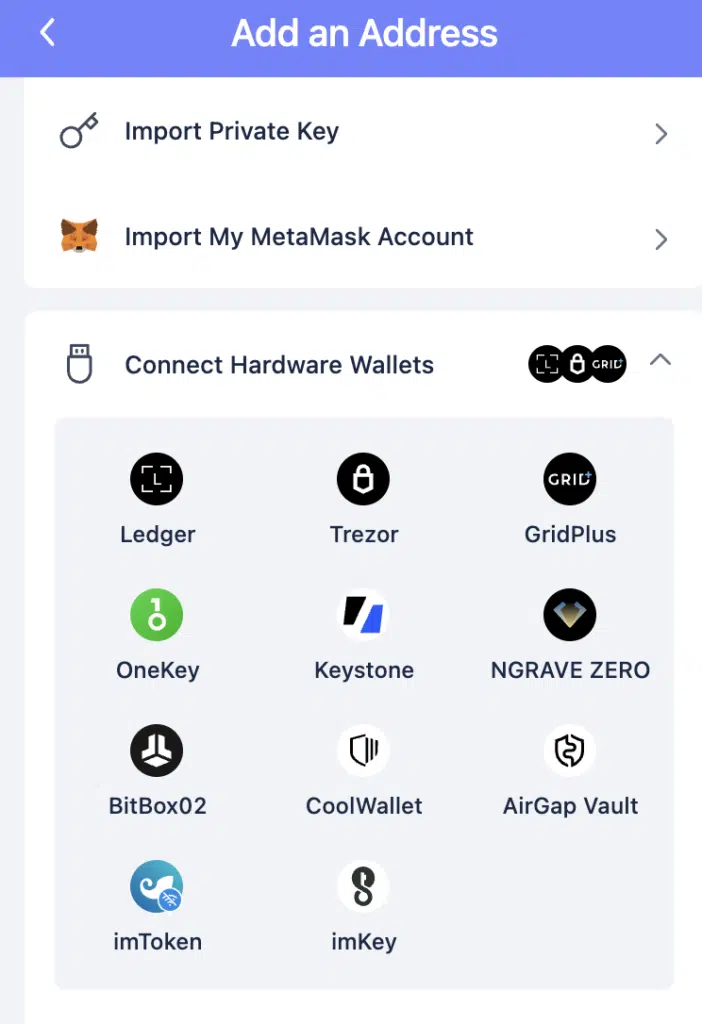Collapse the Connect Hardware Wallets section
The image size is (702, 1024).
[660, 360]
